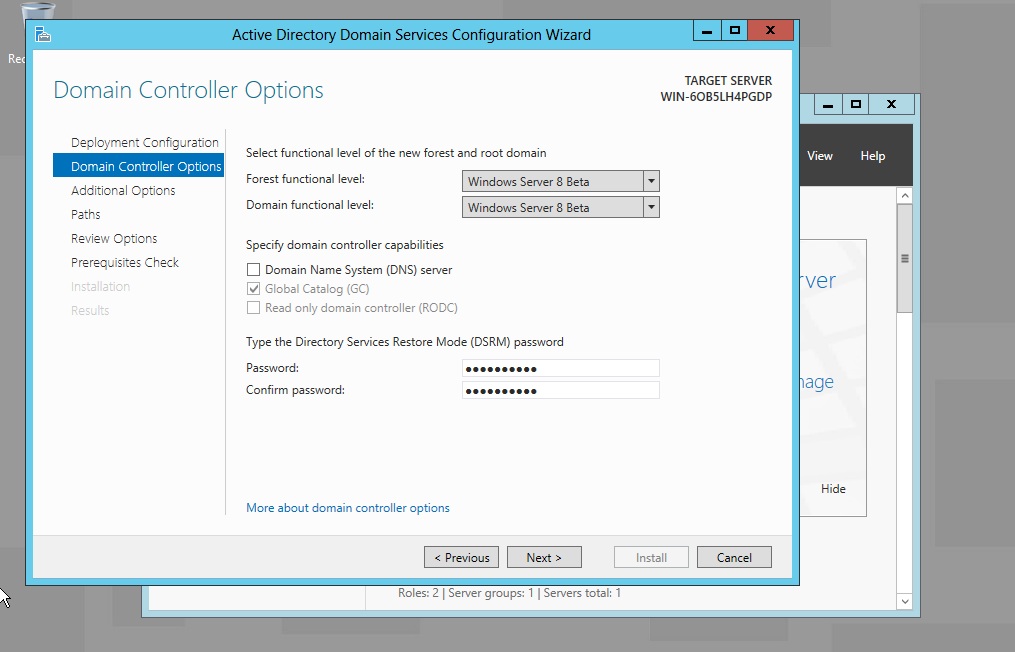Viewport: 1015px width, 652px height.
Task: Click Server Manager scrollbar down arrow
Action: coord(905,601)
